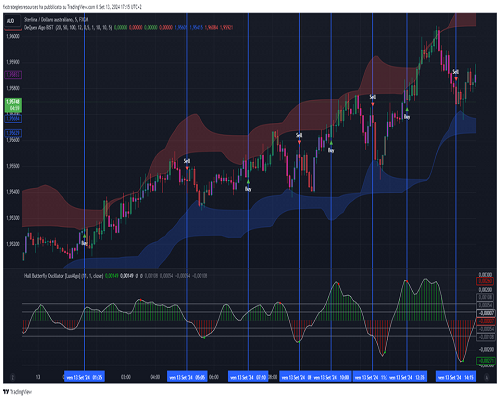This screenshot has height=400, width=500.
Task: Click the red oscillator value label at top right
Action: click(x=485, y=281)
